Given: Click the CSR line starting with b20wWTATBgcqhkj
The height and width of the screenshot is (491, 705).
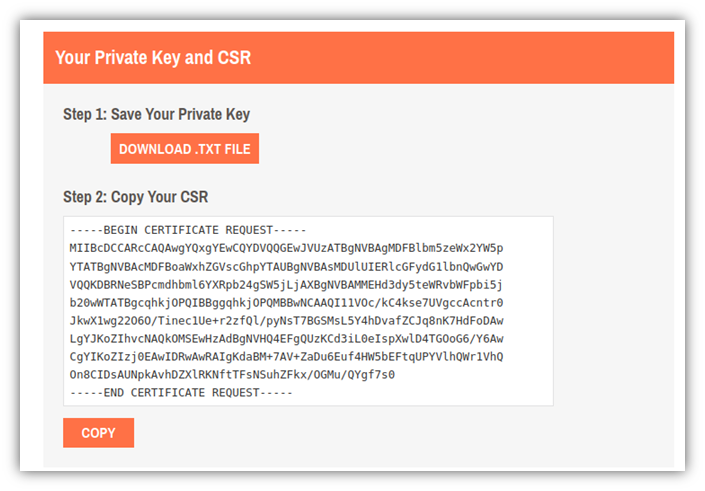Looking at the screenshot, I should [x=286, y=303].
